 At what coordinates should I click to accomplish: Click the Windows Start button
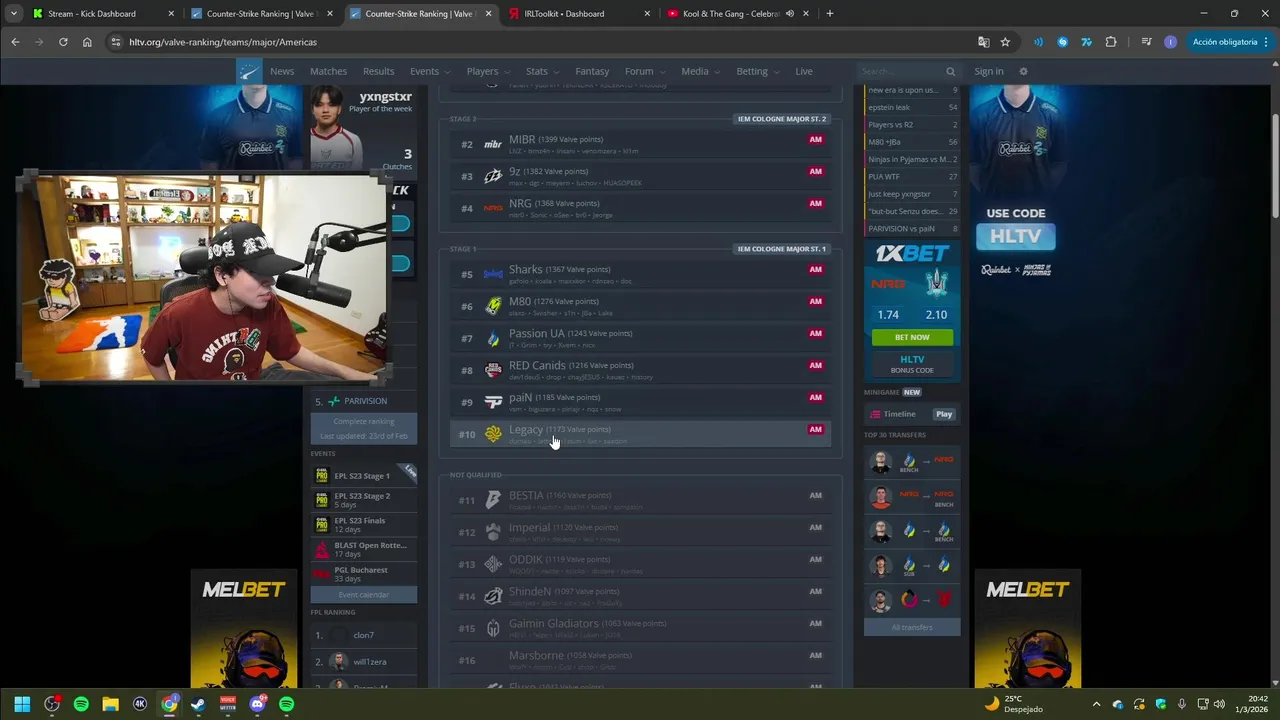[22, 704]
